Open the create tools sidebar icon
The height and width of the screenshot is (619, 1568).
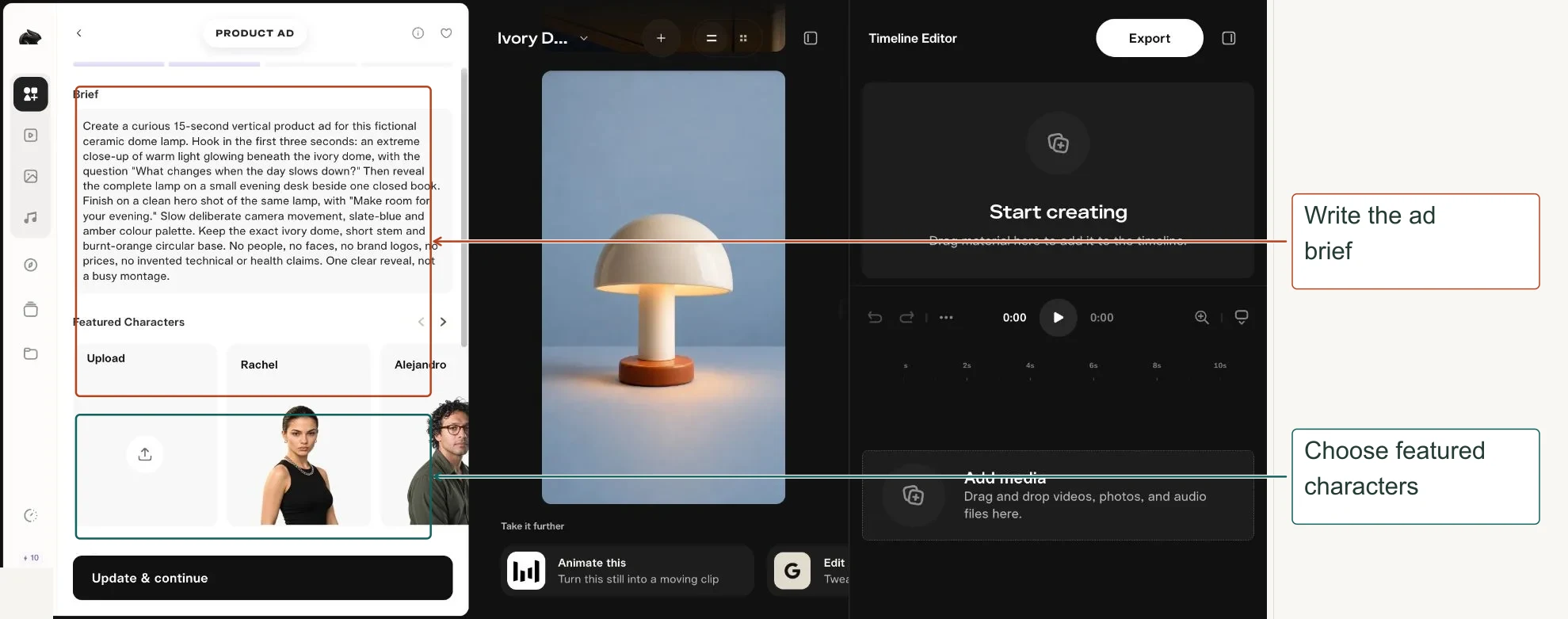coord(31,94)
